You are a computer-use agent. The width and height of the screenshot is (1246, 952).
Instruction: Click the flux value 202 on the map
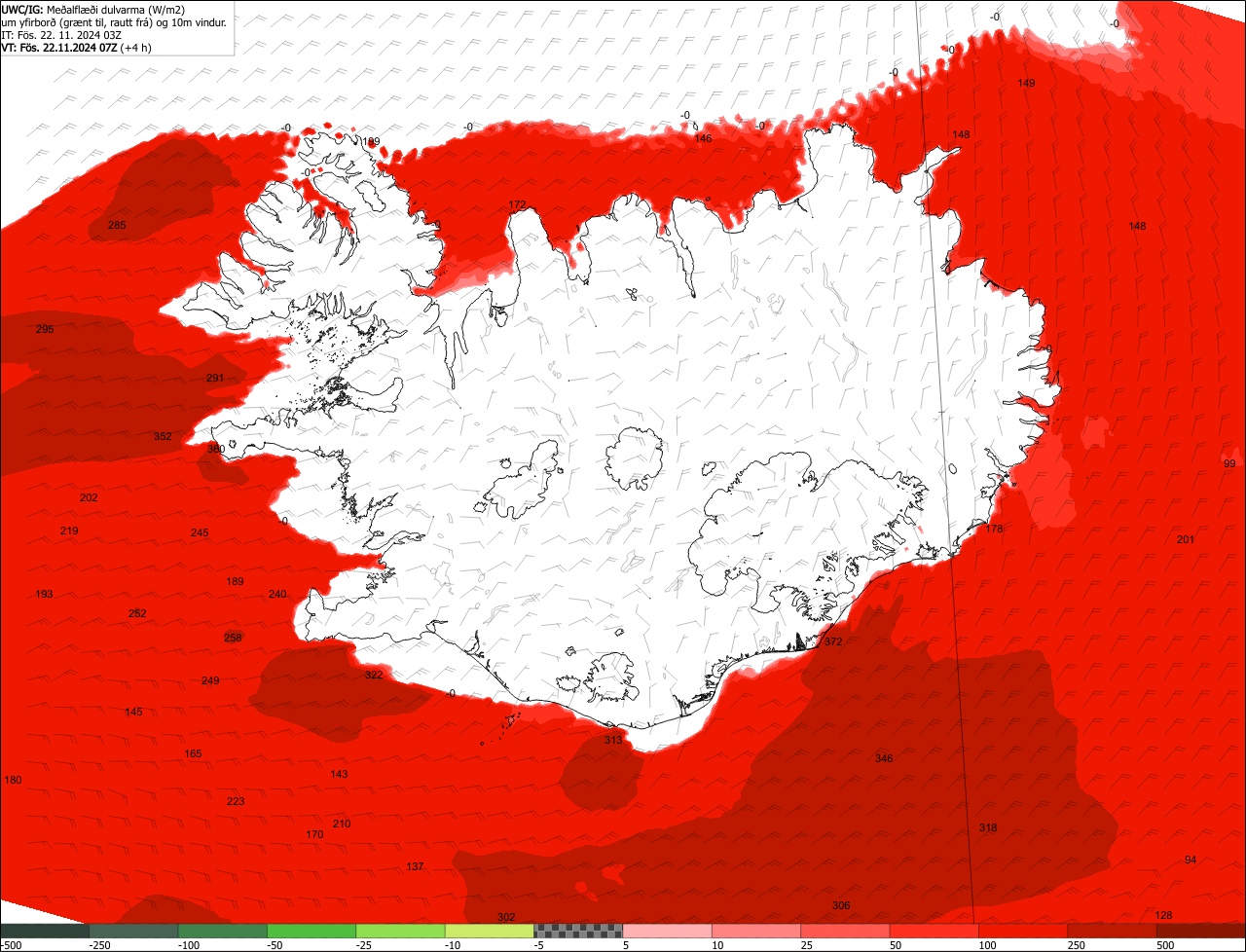(89, 497)
